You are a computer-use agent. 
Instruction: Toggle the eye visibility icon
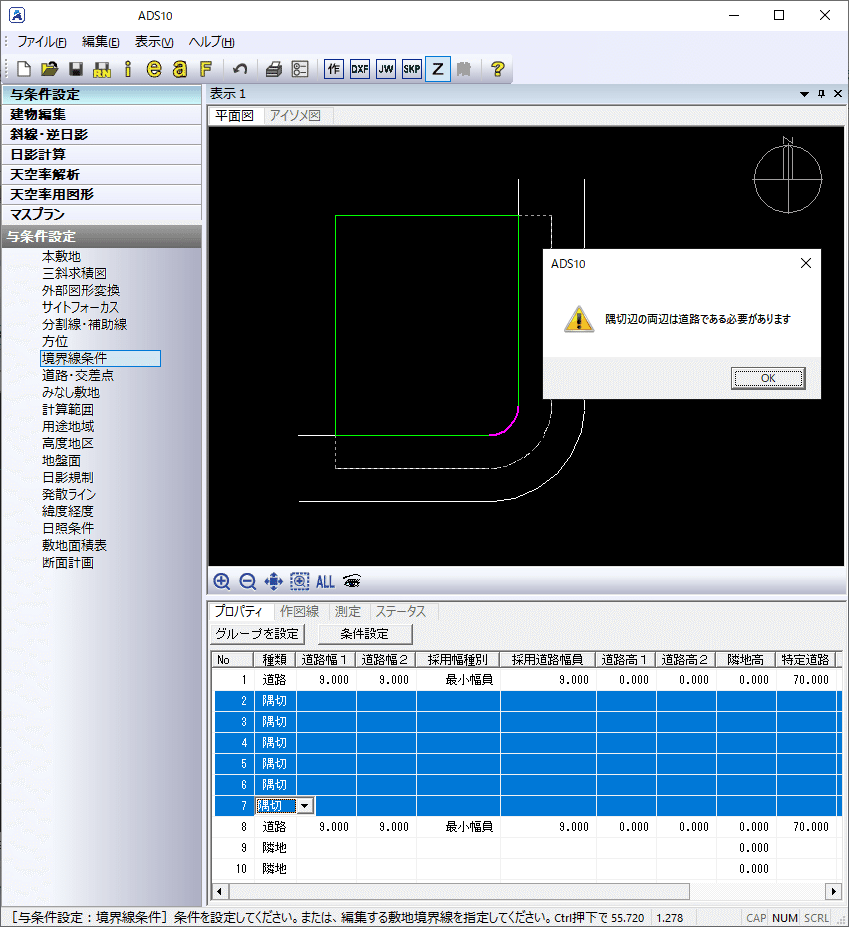[352, 582]
